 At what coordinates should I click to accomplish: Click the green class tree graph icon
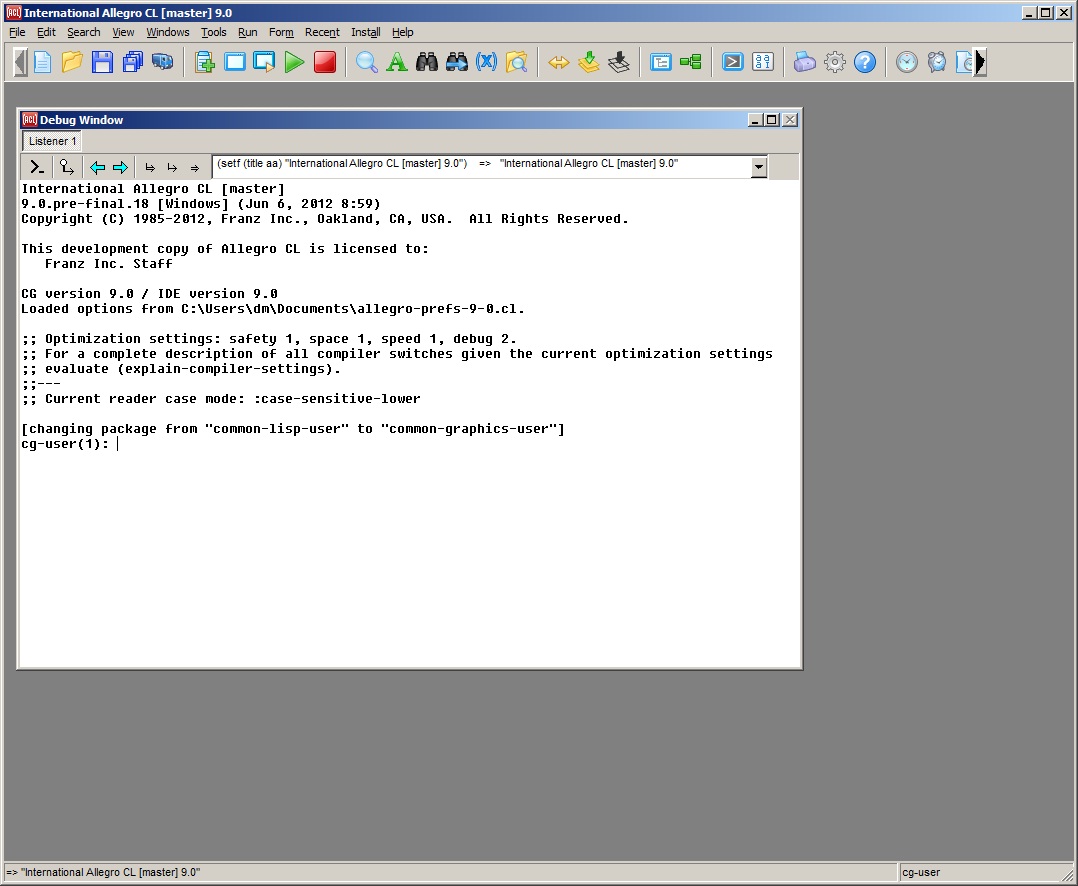click(x=691, y=62)
